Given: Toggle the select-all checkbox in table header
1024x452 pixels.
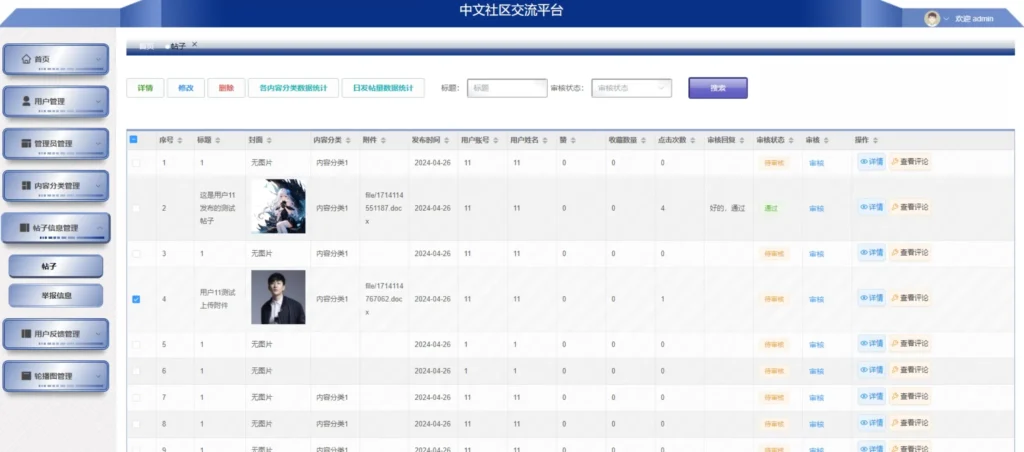Looking at the screenshot, I should 134,139.
